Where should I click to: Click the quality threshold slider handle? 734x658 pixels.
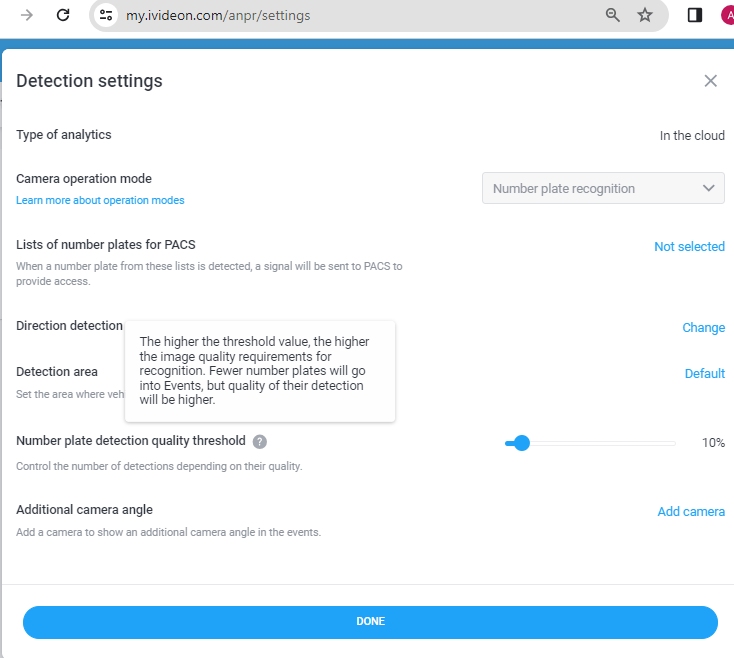coord(521,443)
